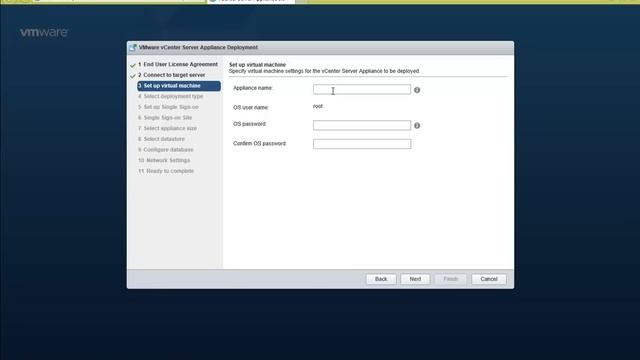Go to step 2 Connect to target server
Screen dimensions: 640x360
pos(171,75)
